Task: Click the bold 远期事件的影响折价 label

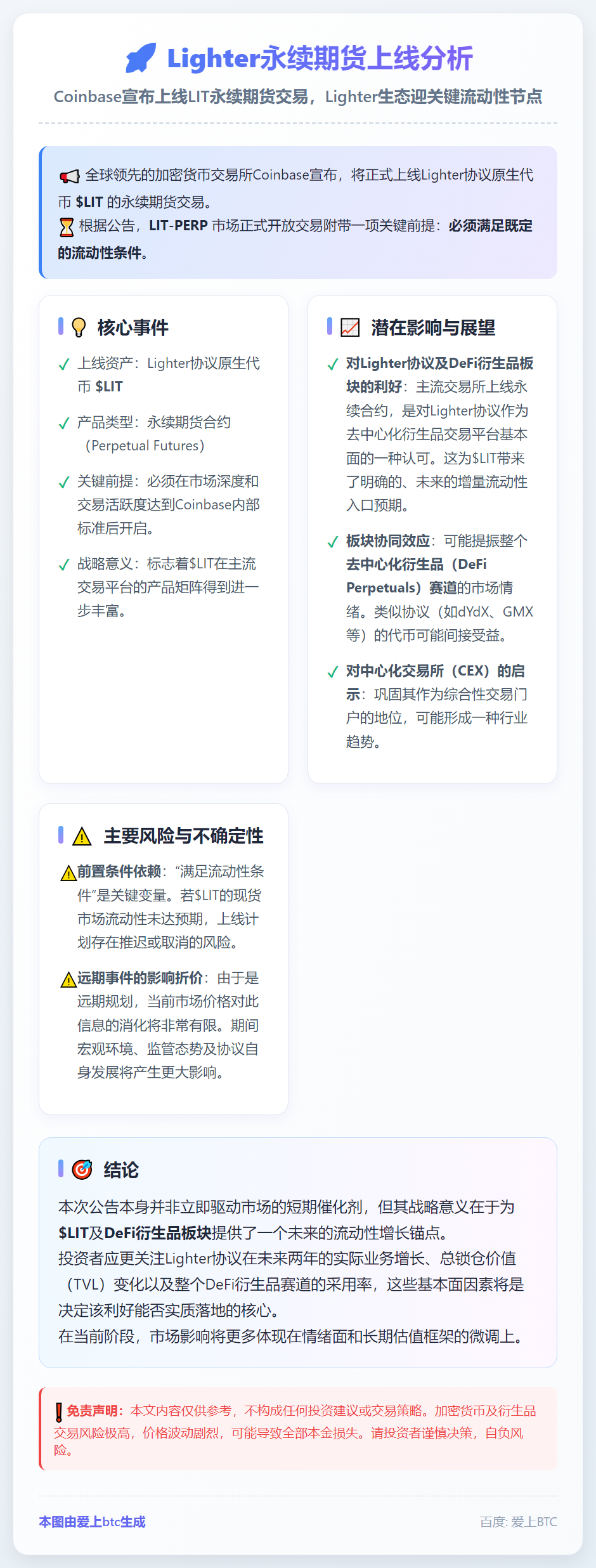Action: (140, 978)
